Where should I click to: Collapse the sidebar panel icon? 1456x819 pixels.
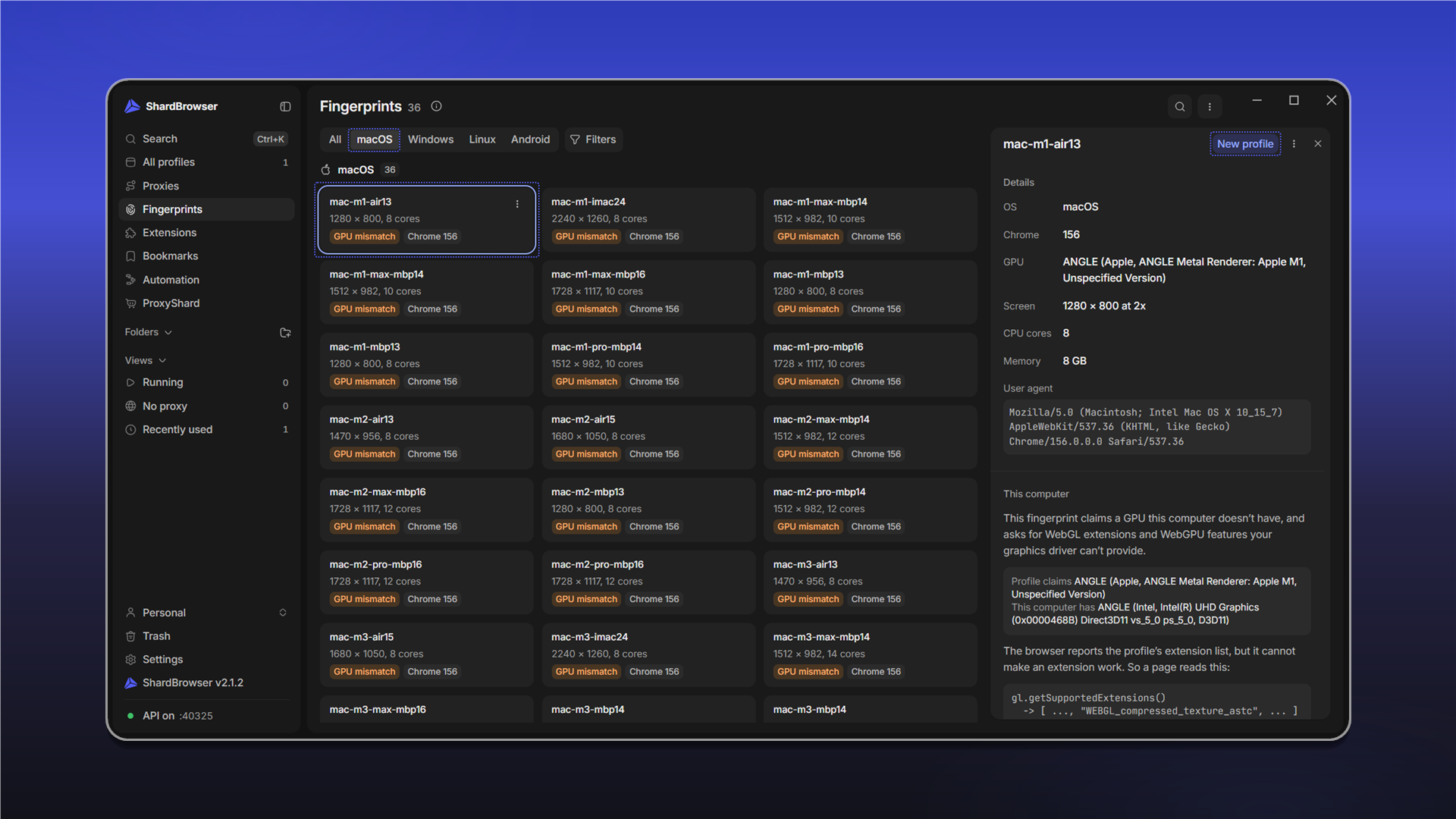click(x=285, y=107)
